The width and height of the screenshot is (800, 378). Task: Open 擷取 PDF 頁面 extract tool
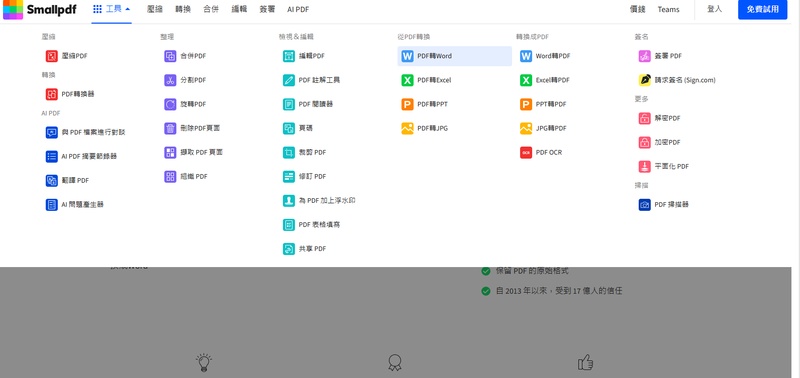(x=193, y=152)
